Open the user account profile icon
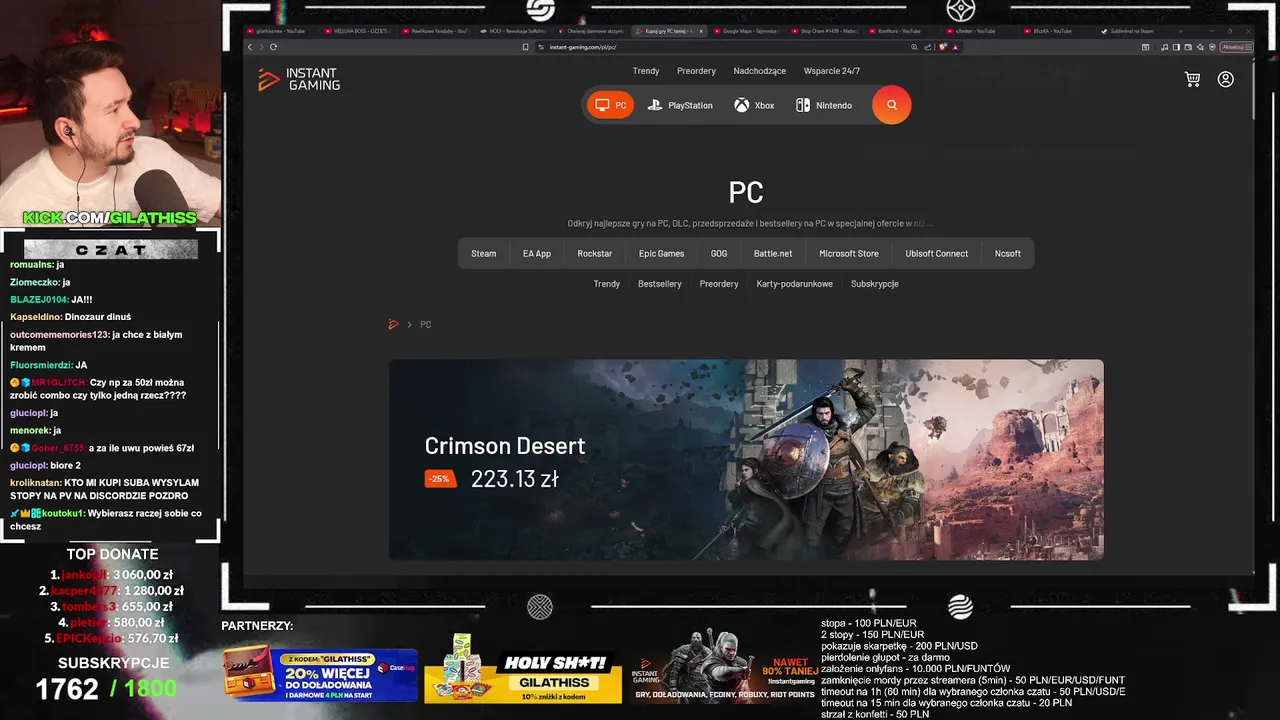This screenshot has height=720, width=1280. 1226,79
